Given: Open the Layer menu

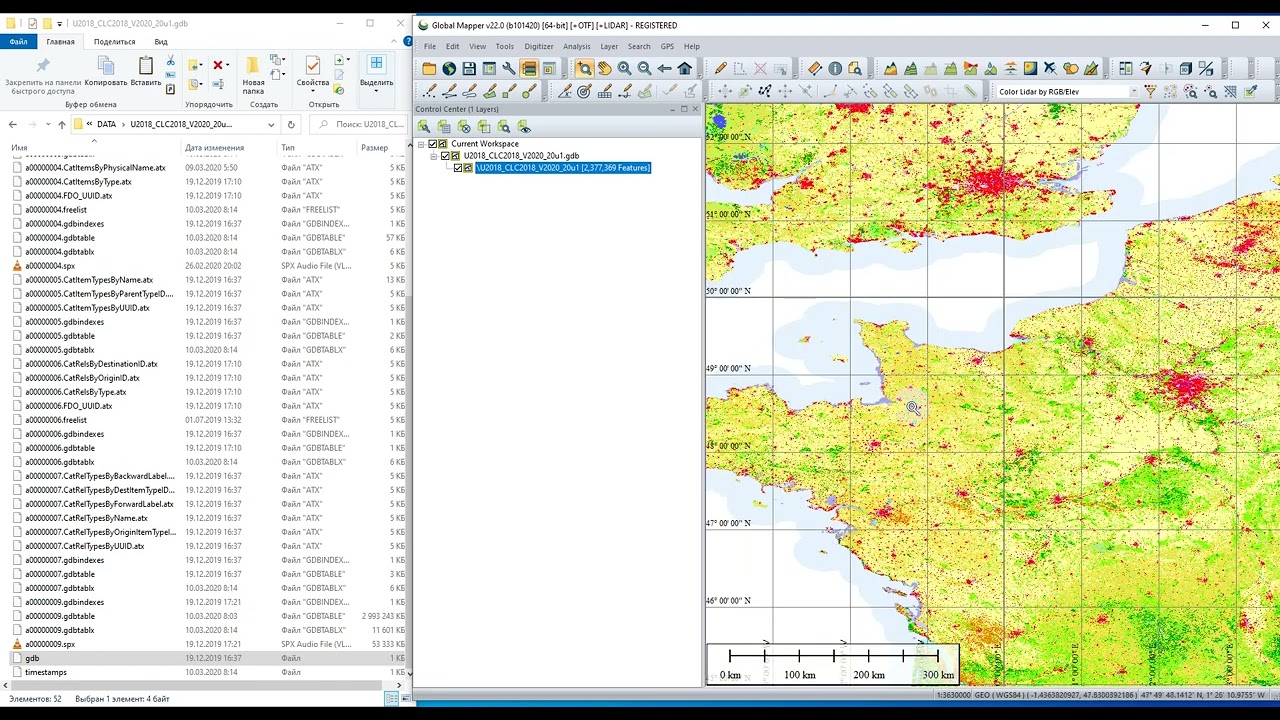Looking at the screenshot, I should (x=609, y=46).
